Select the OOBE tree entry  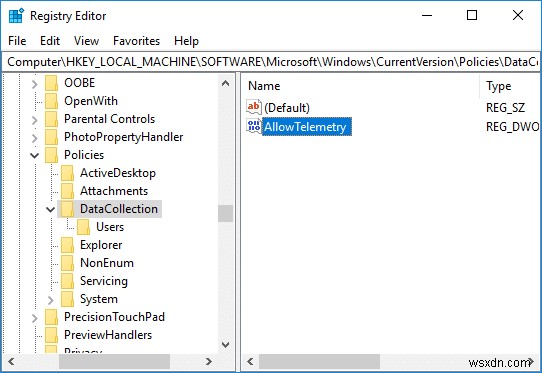coord(80,83)
